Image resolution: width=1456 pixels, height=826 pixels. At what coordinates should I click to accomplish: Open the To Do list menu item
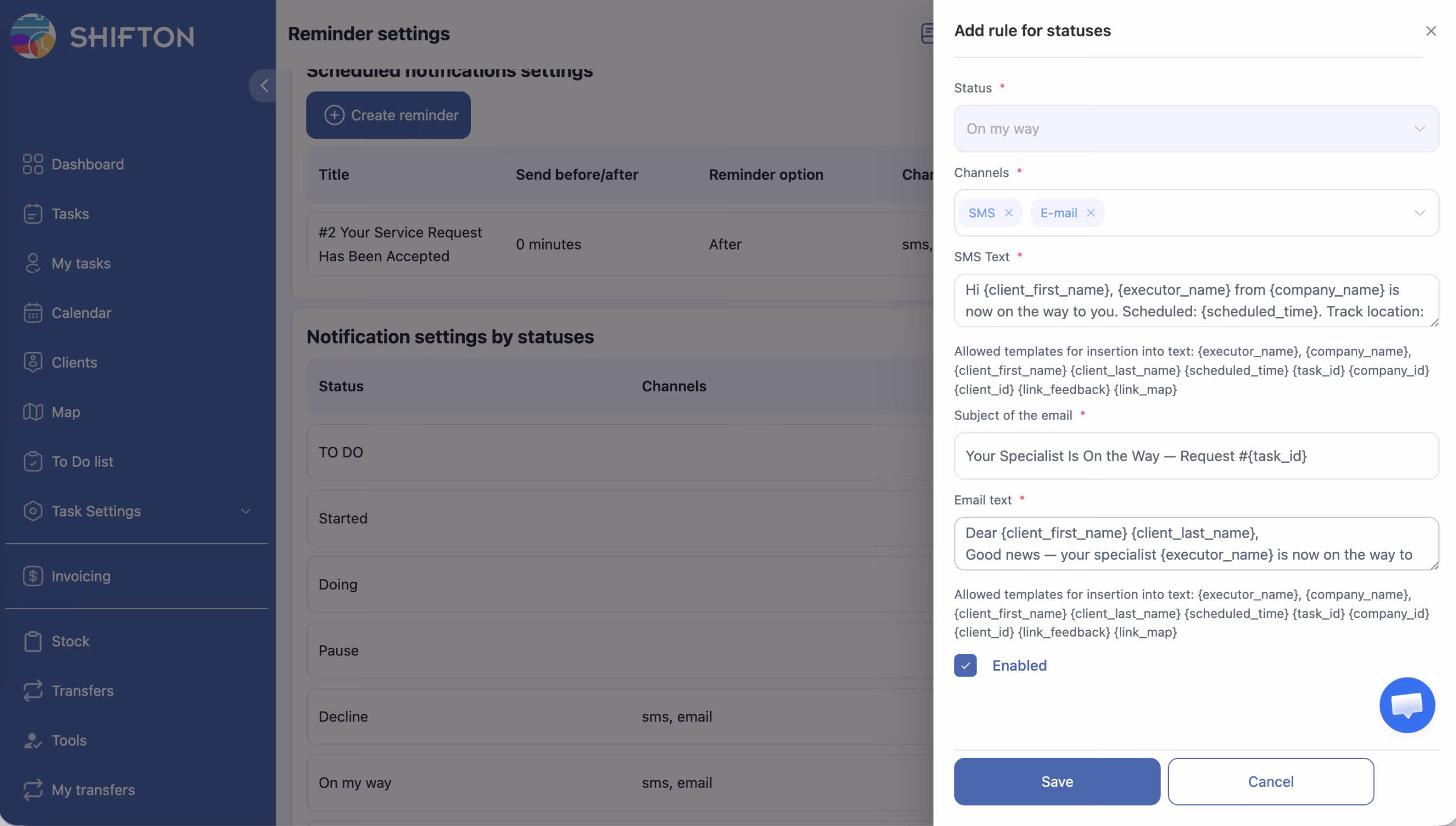82,461
